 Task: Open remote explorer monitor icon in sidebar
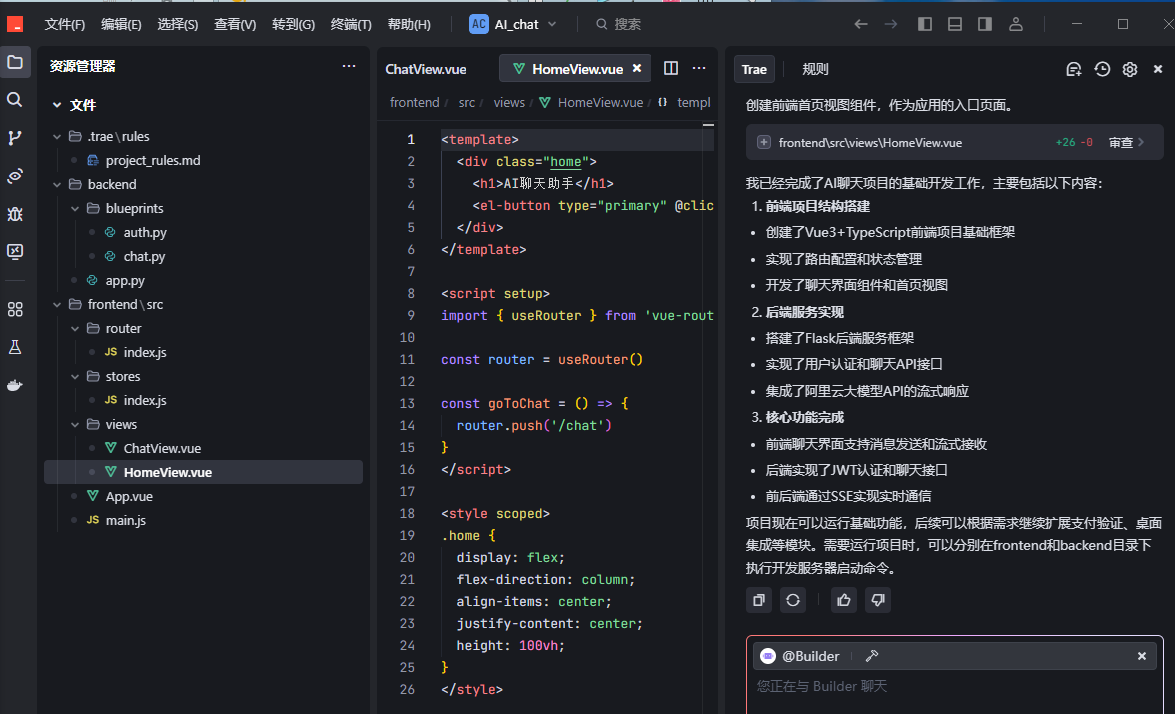pos(15,251)
